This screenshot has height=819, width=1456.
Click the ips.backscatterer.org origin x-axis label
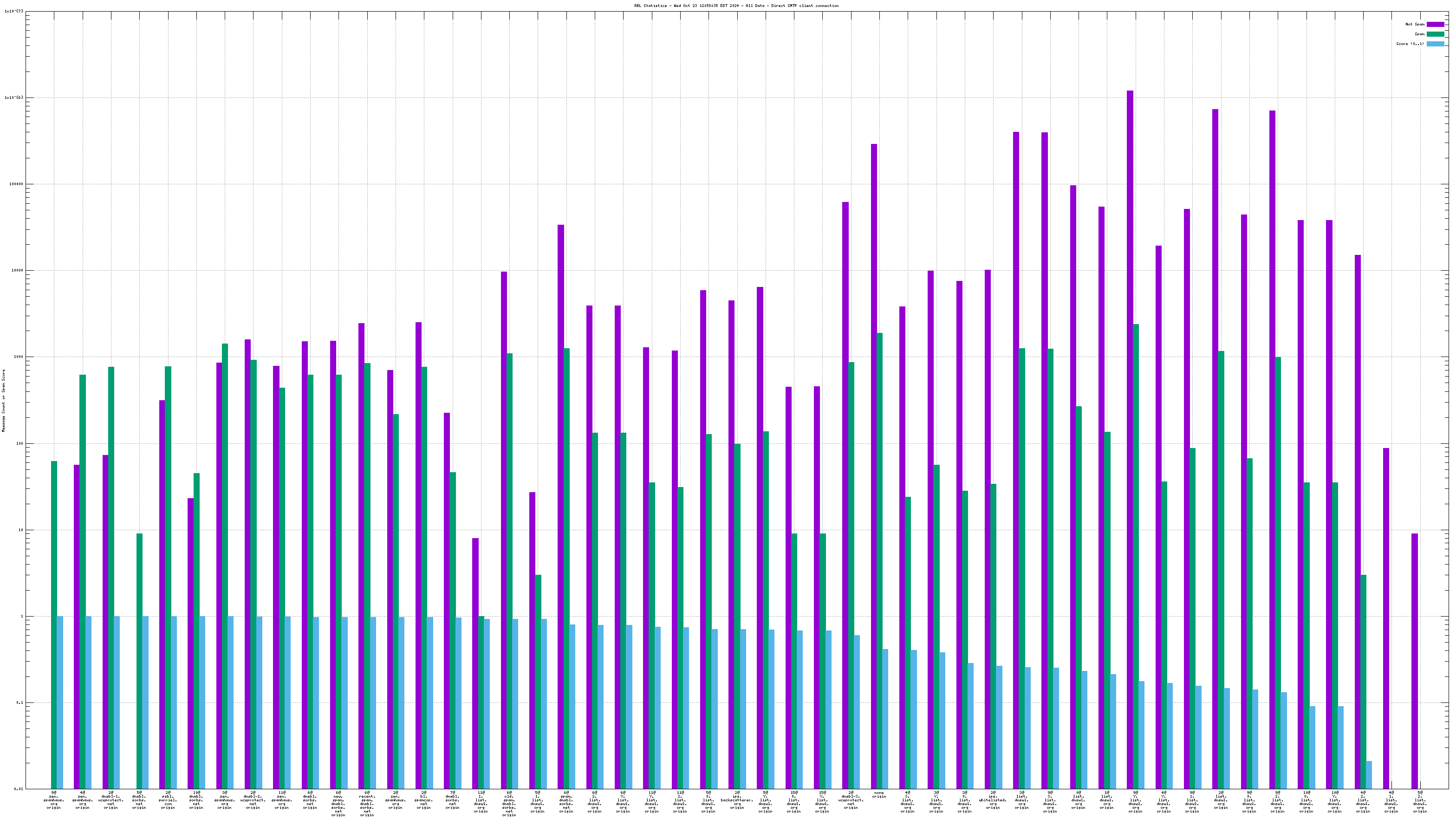coord(736,800)
